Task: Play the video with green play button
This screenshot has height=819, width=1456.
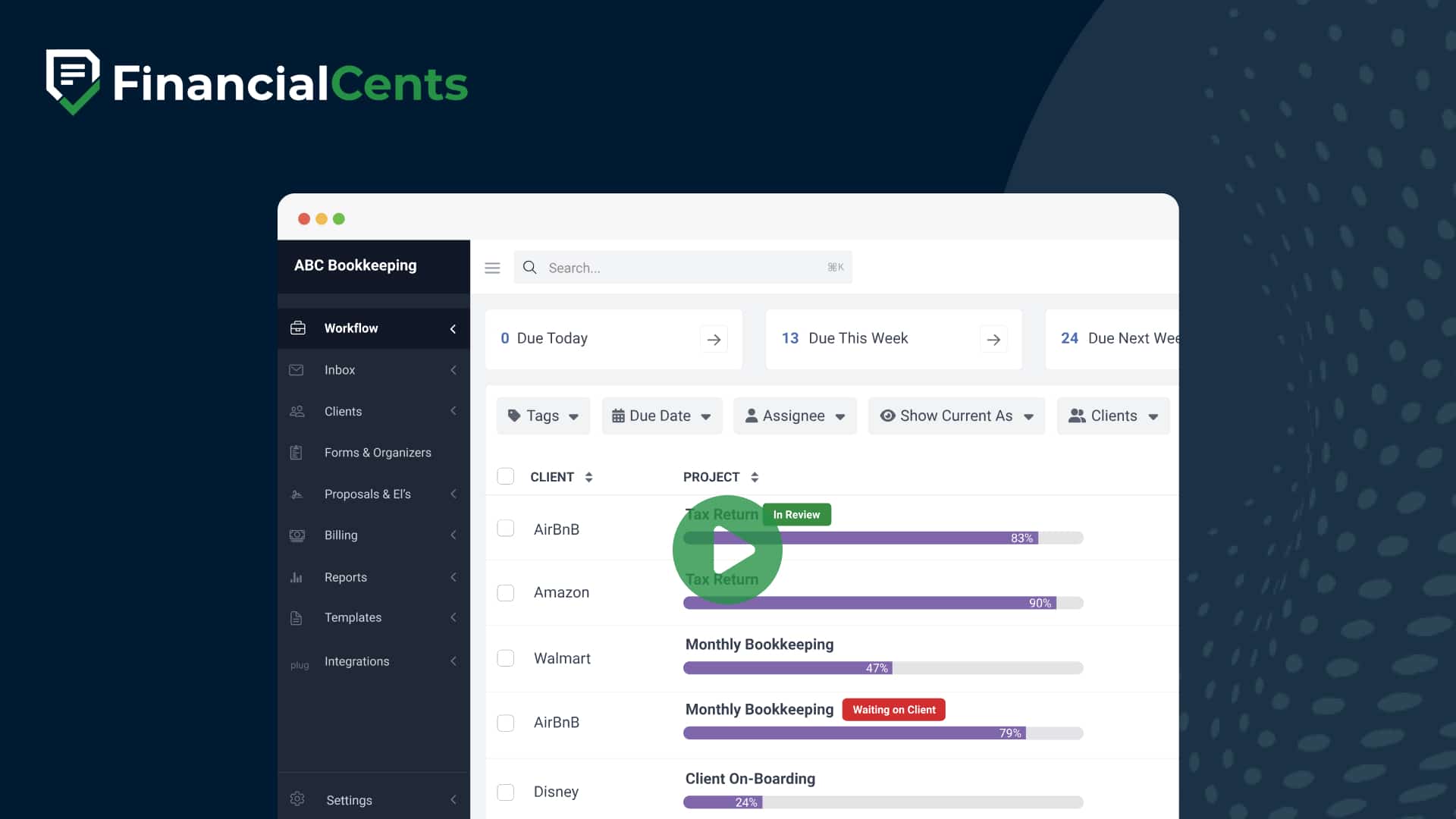Action: click(727, 550)
